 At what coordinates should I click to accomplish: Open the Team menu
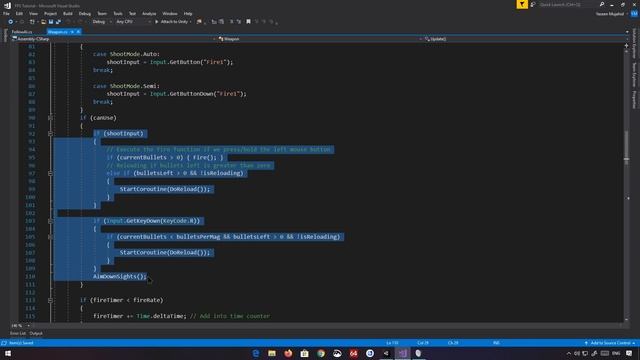[102, 13]
